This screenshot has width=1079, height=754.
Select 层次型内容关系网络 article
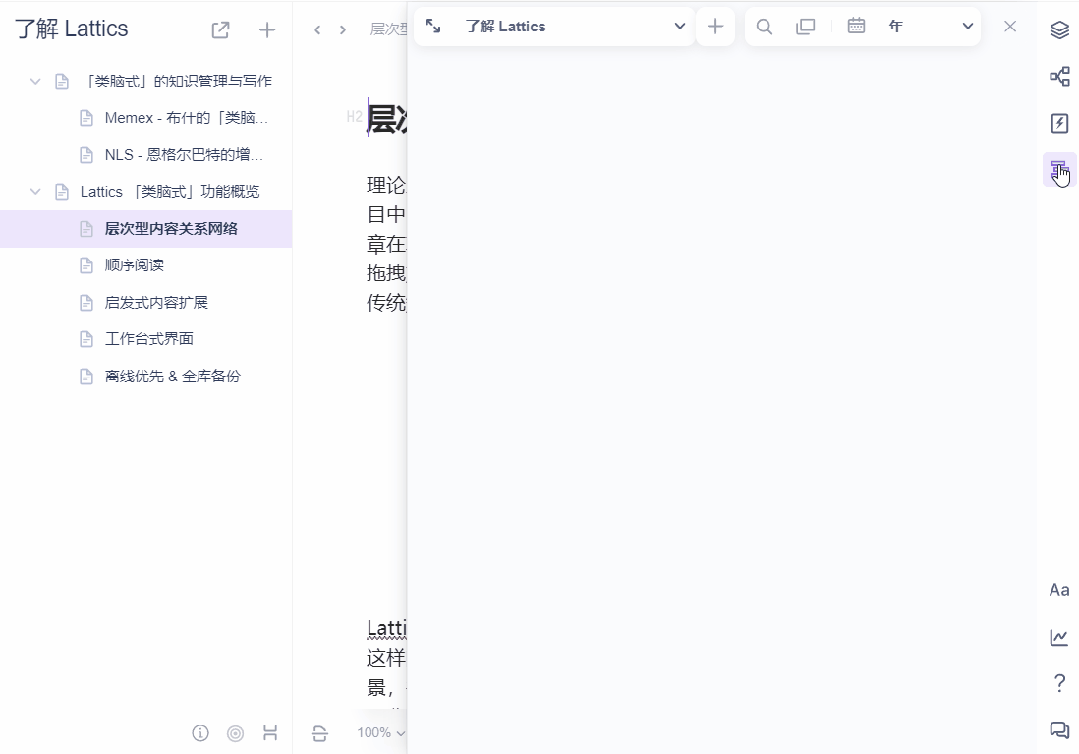point(146,229)
